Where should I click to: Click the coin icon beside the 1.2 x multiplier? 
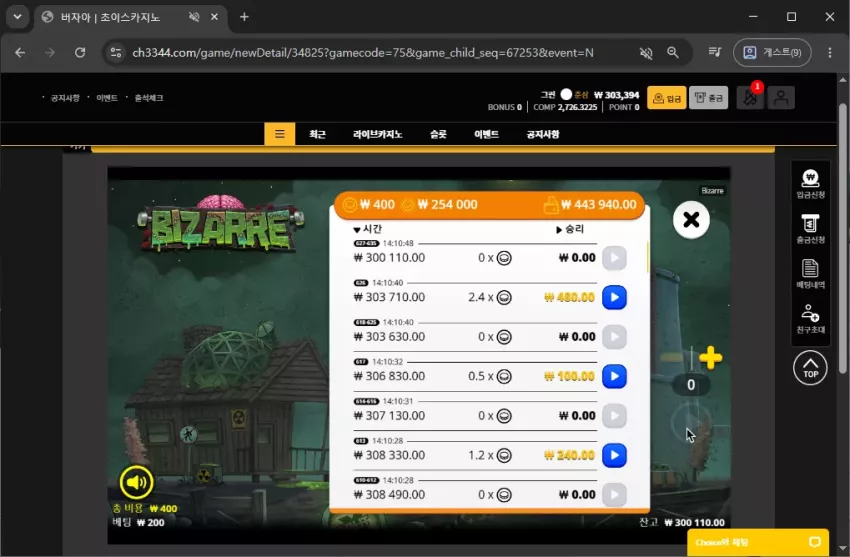(x=504, y=456)
